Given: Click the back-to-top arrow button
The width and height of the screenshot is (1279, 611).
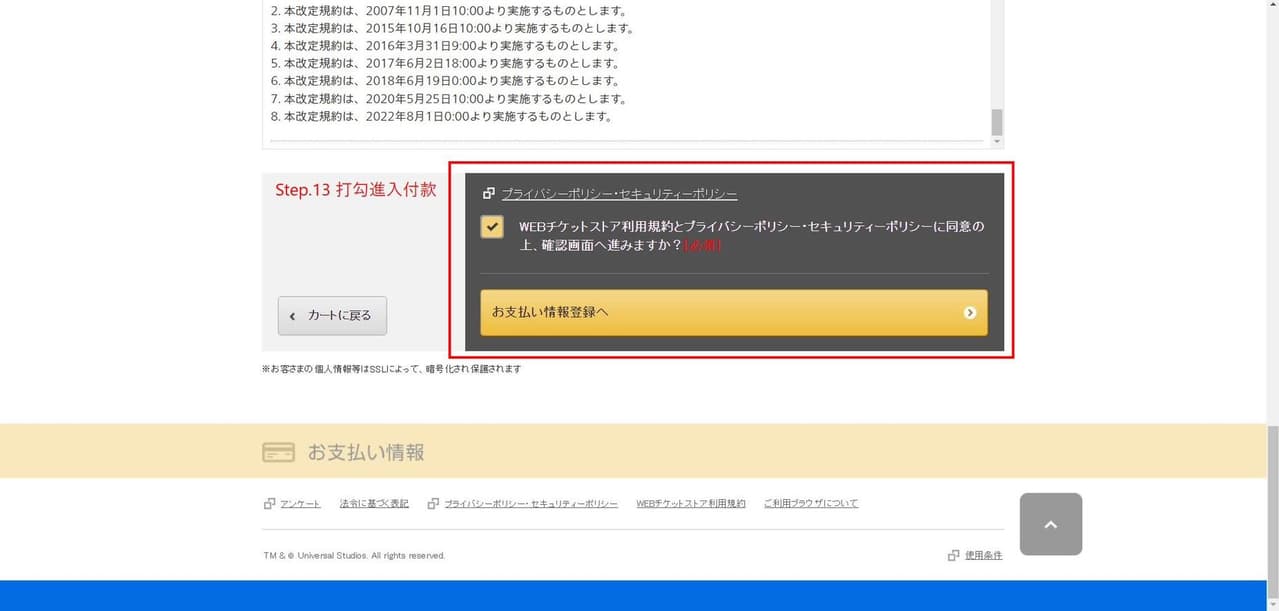Looking at the screenshot, I should tap(1051, 524).
